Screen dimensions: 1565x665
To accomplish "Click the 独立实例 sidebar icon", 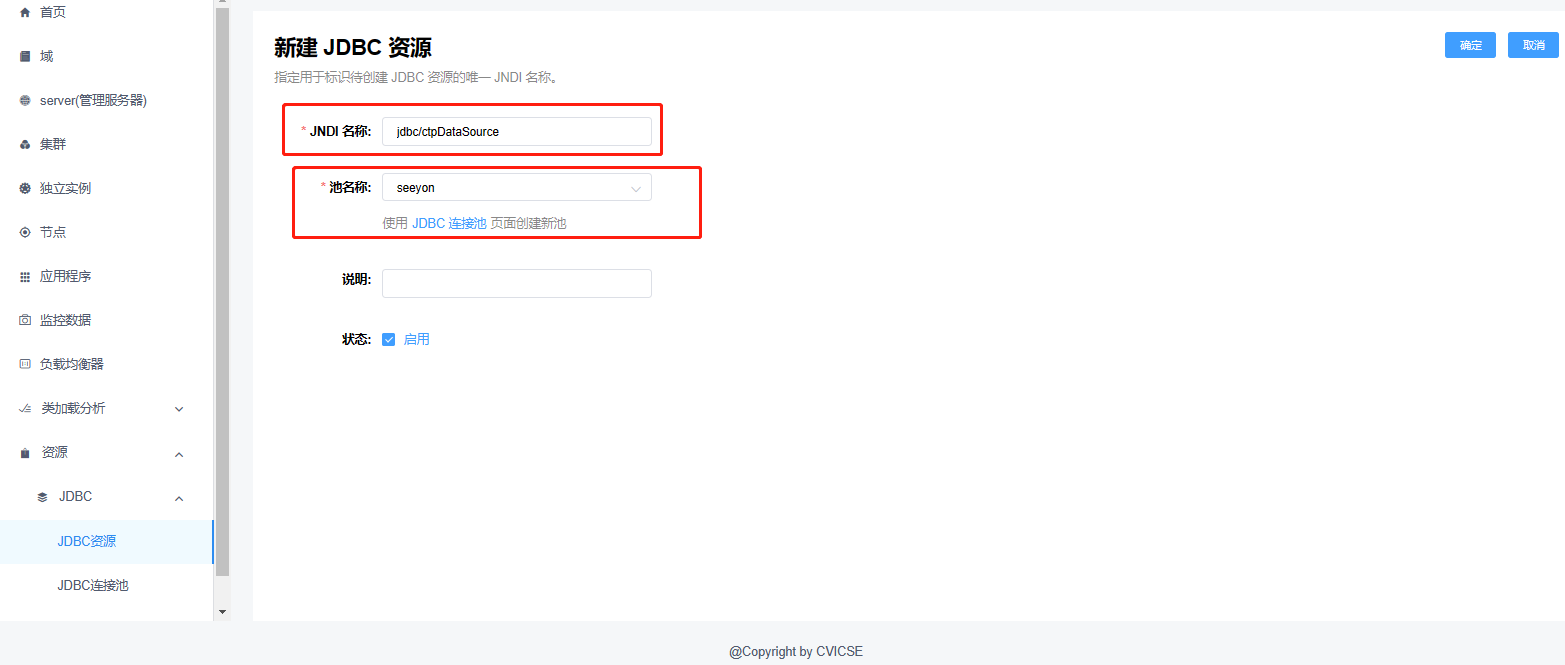I will (25, 188).
